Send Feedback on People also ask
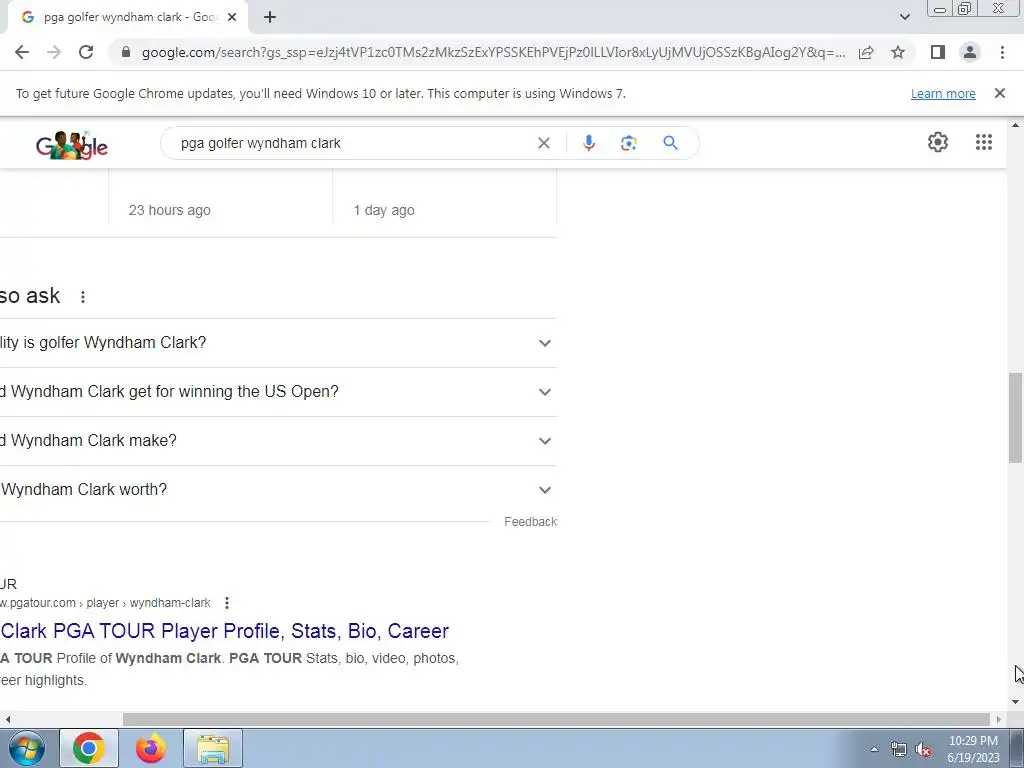 coord(530,522)
